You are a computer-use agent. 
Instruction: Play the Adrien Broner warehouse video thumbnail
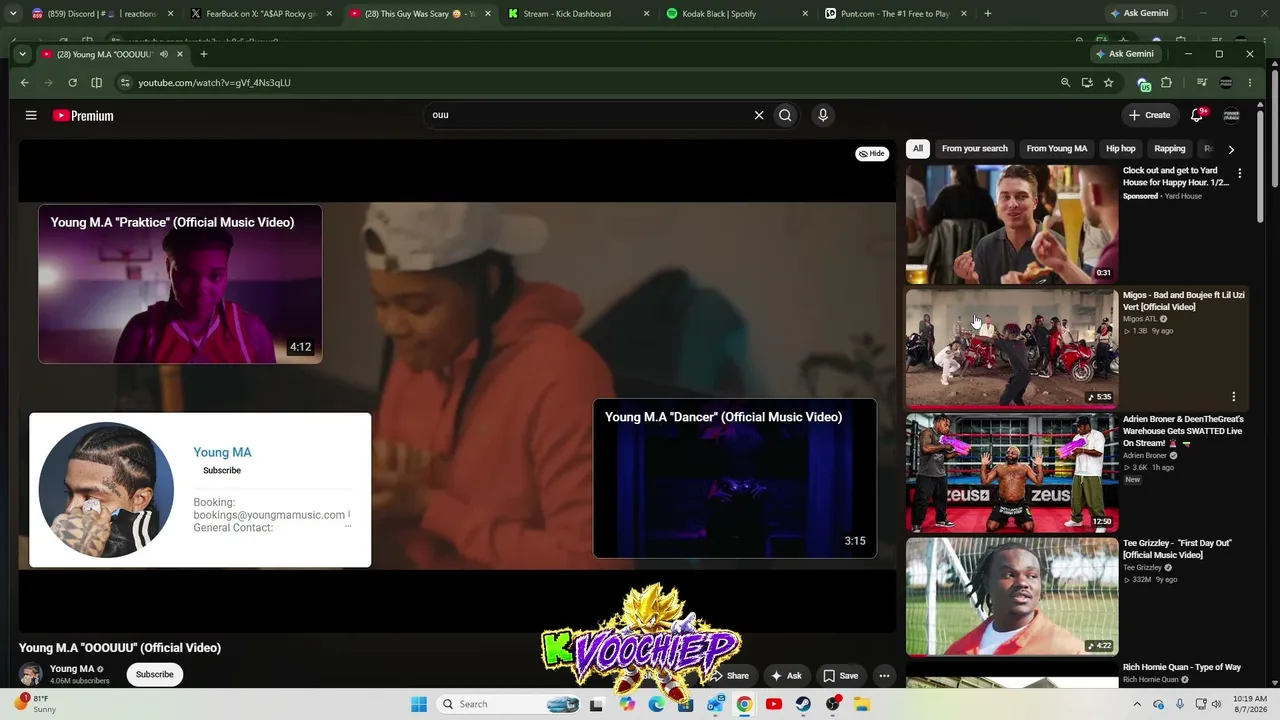[1012, 472]
